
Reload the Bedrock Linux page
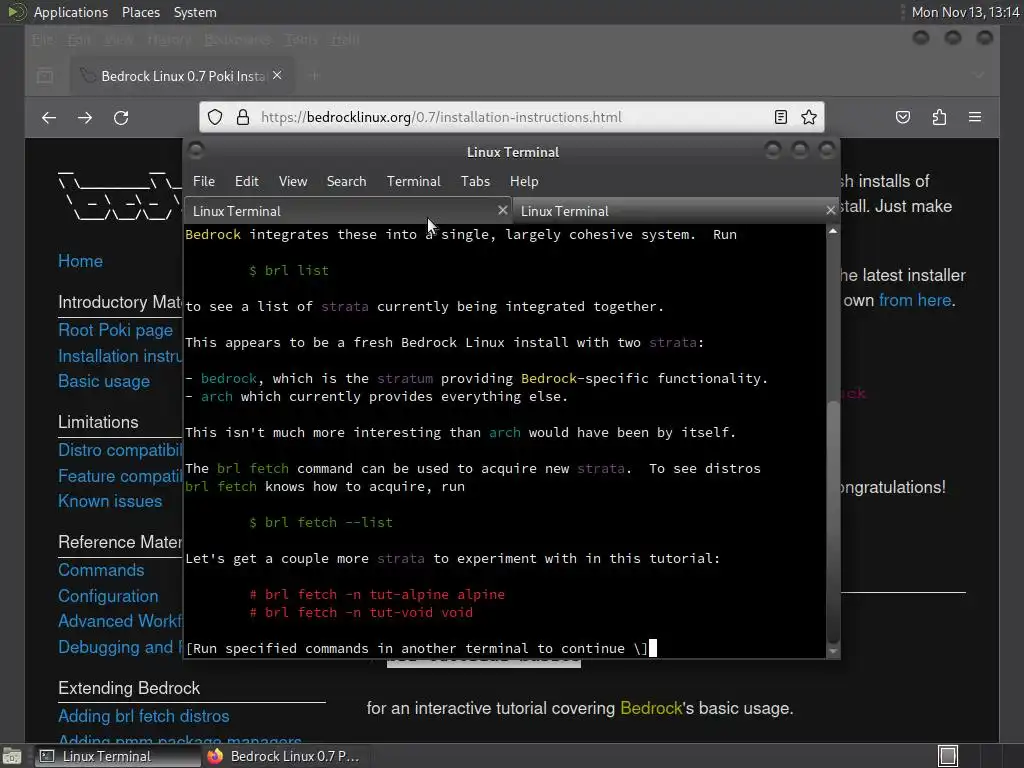point(121,118)
